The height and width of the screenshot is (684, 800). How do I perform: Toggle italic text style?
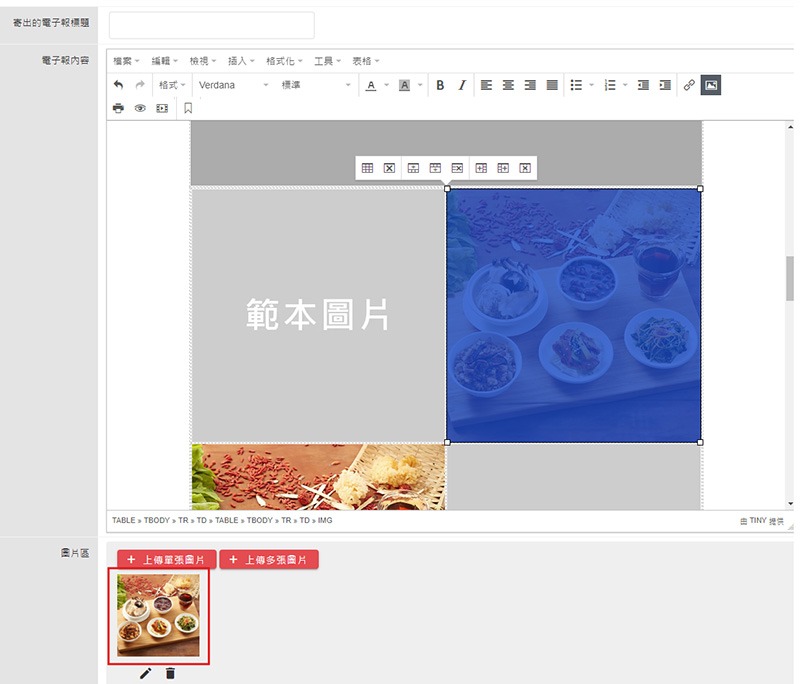(x=462, y=86)
